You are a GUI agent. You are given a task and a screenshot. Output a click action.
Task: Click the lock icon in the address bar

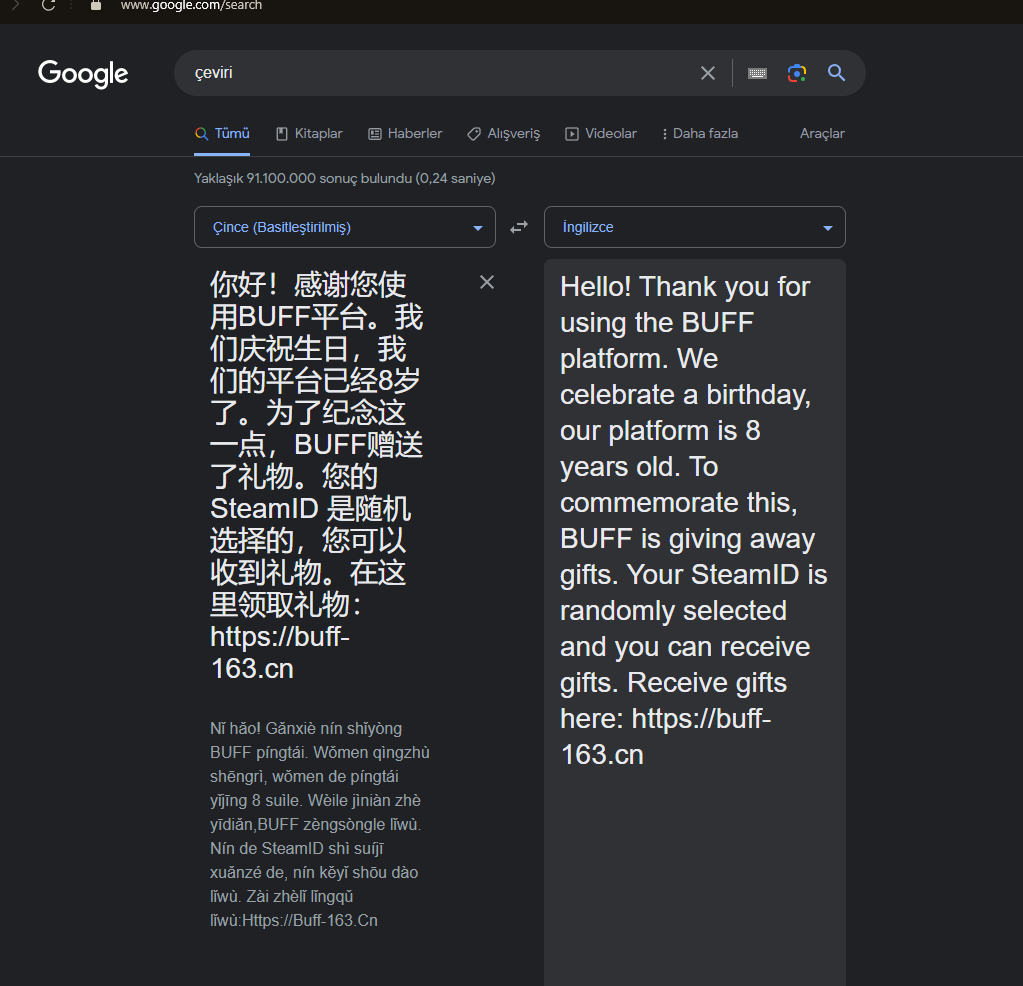(96, 5)
